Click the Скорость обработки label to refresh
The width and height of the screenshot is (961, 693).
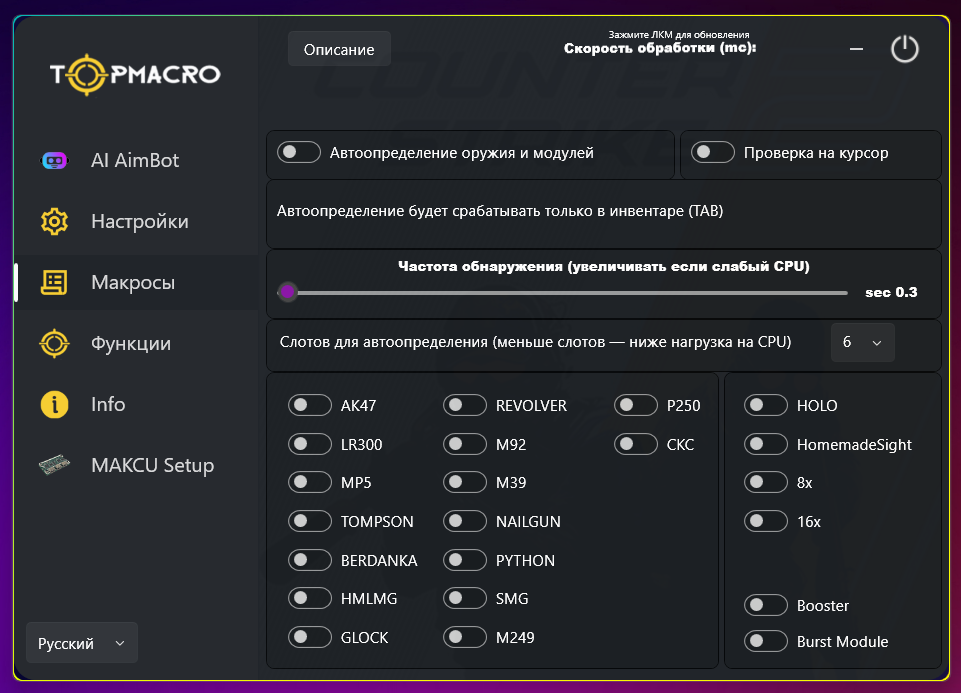click(x=660, y=48)
